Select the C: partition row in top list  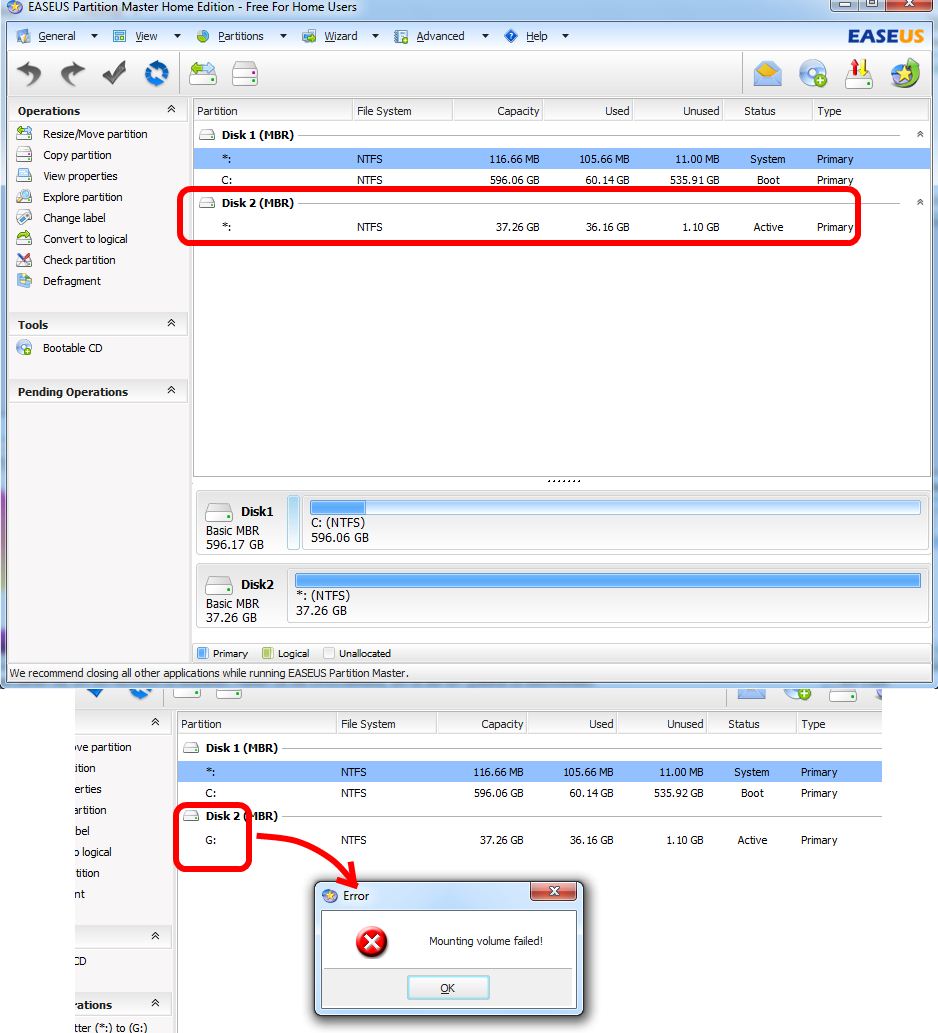[x=561, y=180]
